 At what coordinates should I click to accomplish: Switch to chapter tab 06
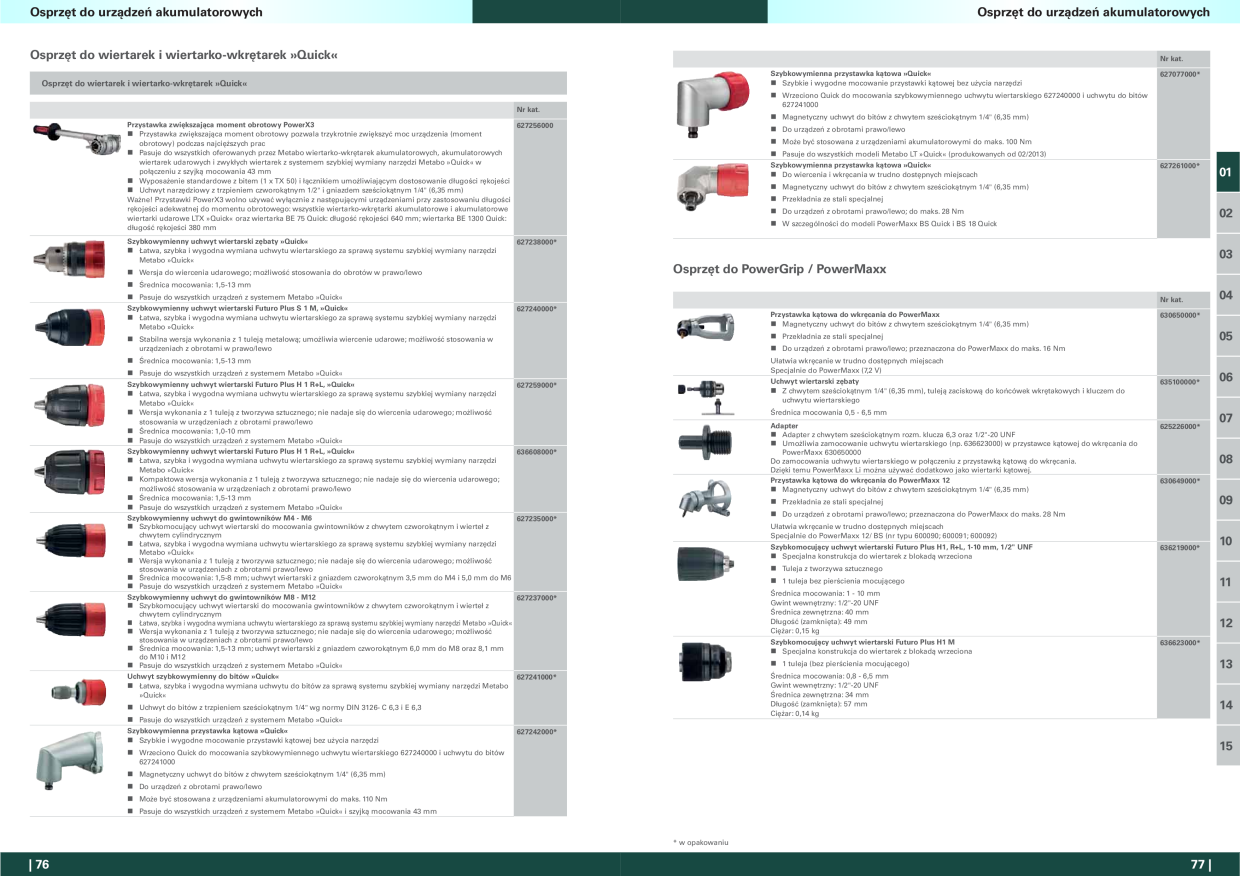click(x=1227, y=378)
